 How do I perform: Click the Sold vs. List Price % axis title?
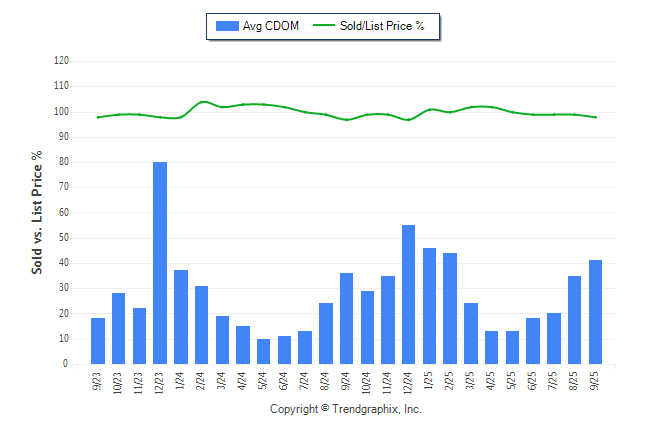(x=37, y=212)
